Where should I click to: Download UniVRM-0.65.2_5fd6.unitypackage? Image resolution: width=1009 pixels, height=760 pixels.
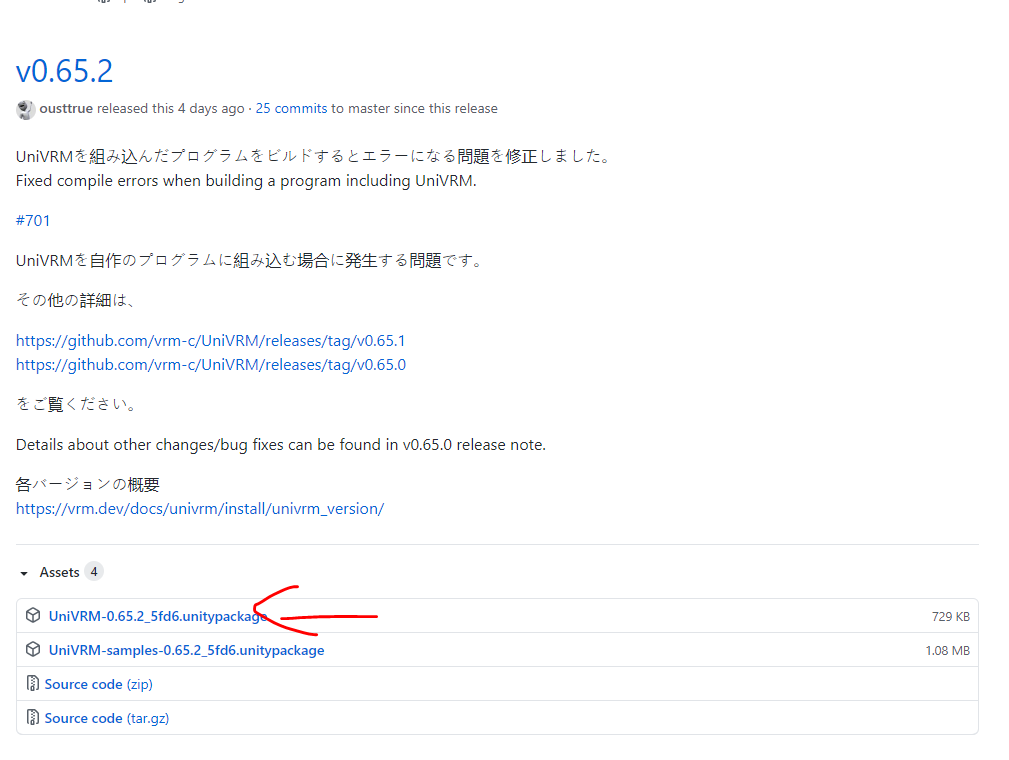[158, 616]
